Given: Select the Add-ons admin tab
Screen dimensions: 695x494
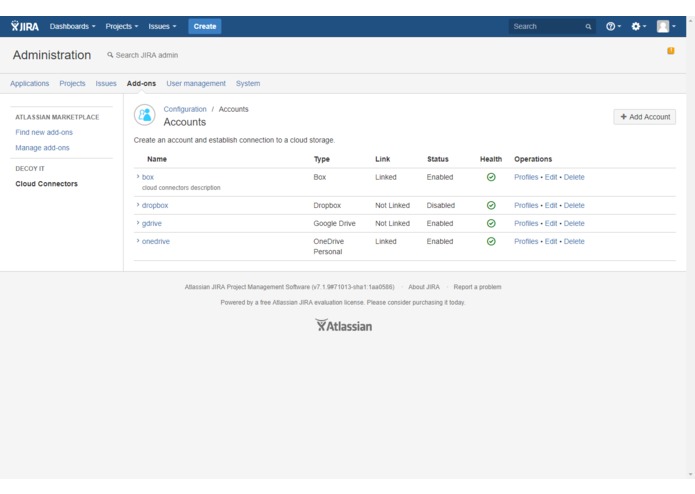Looking at the screenshot, I should (x=141, y=83).
